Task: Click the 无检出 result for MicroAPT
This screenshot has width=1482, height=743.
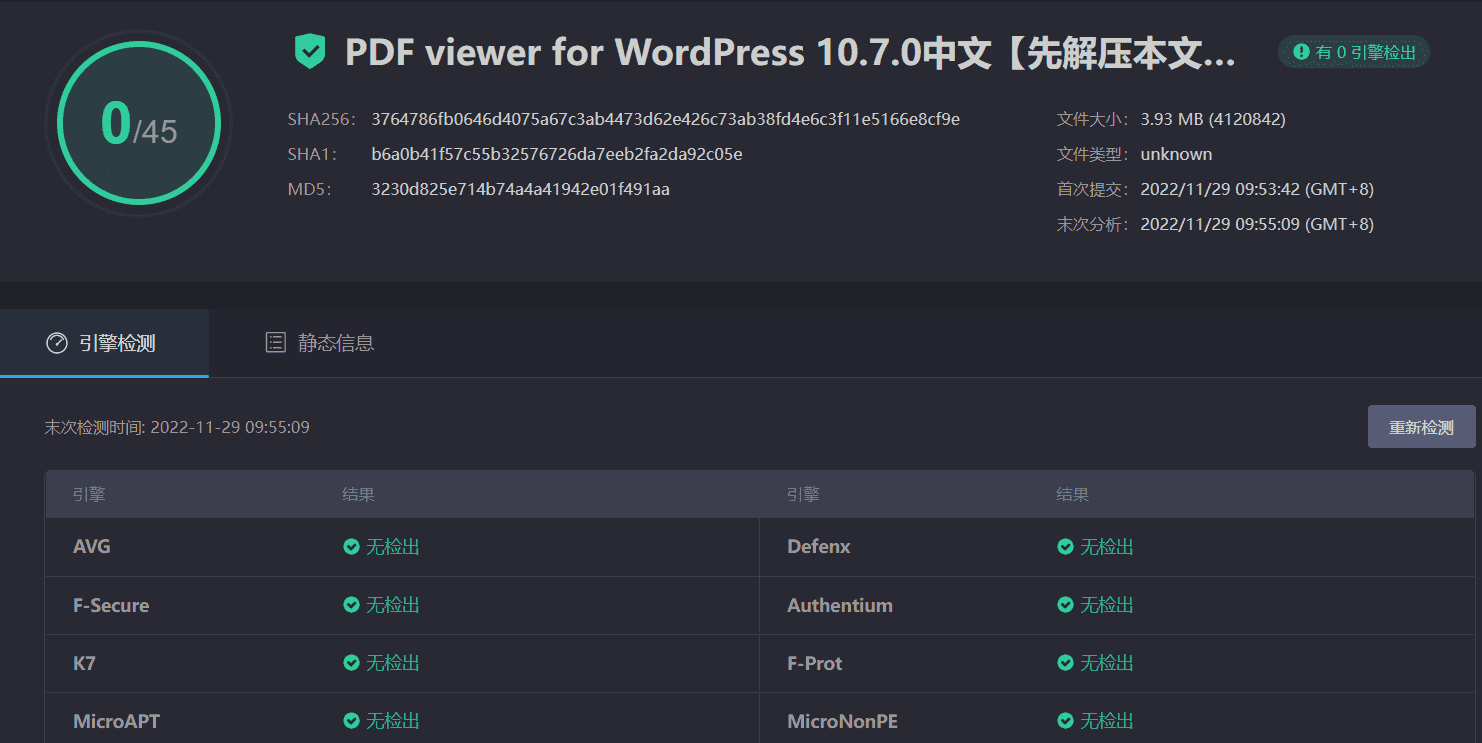Action: pyautogui.click(x=393, y=721)
